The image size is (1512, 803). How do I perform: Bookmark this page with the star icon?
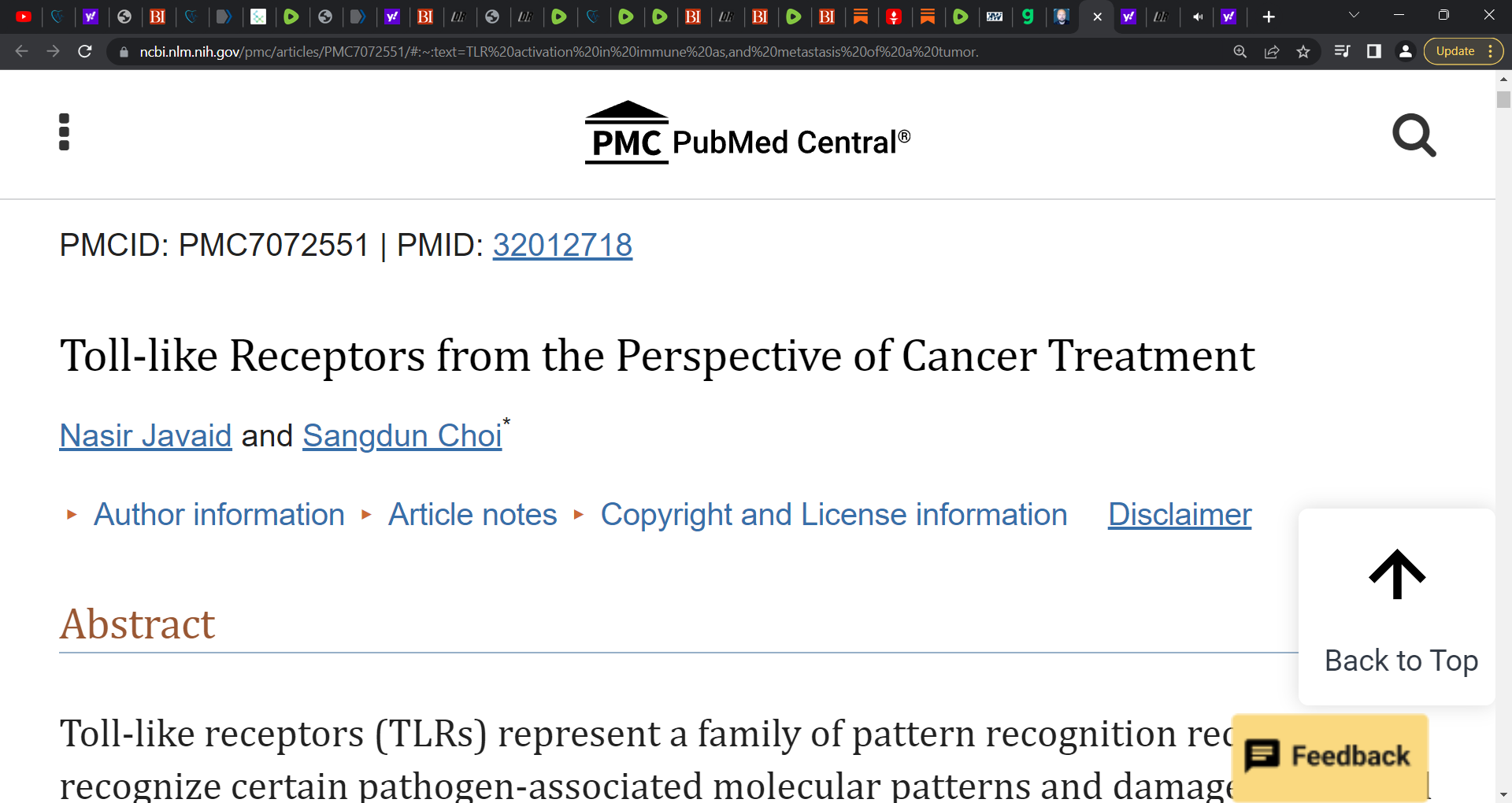[x=1303, y=52]
